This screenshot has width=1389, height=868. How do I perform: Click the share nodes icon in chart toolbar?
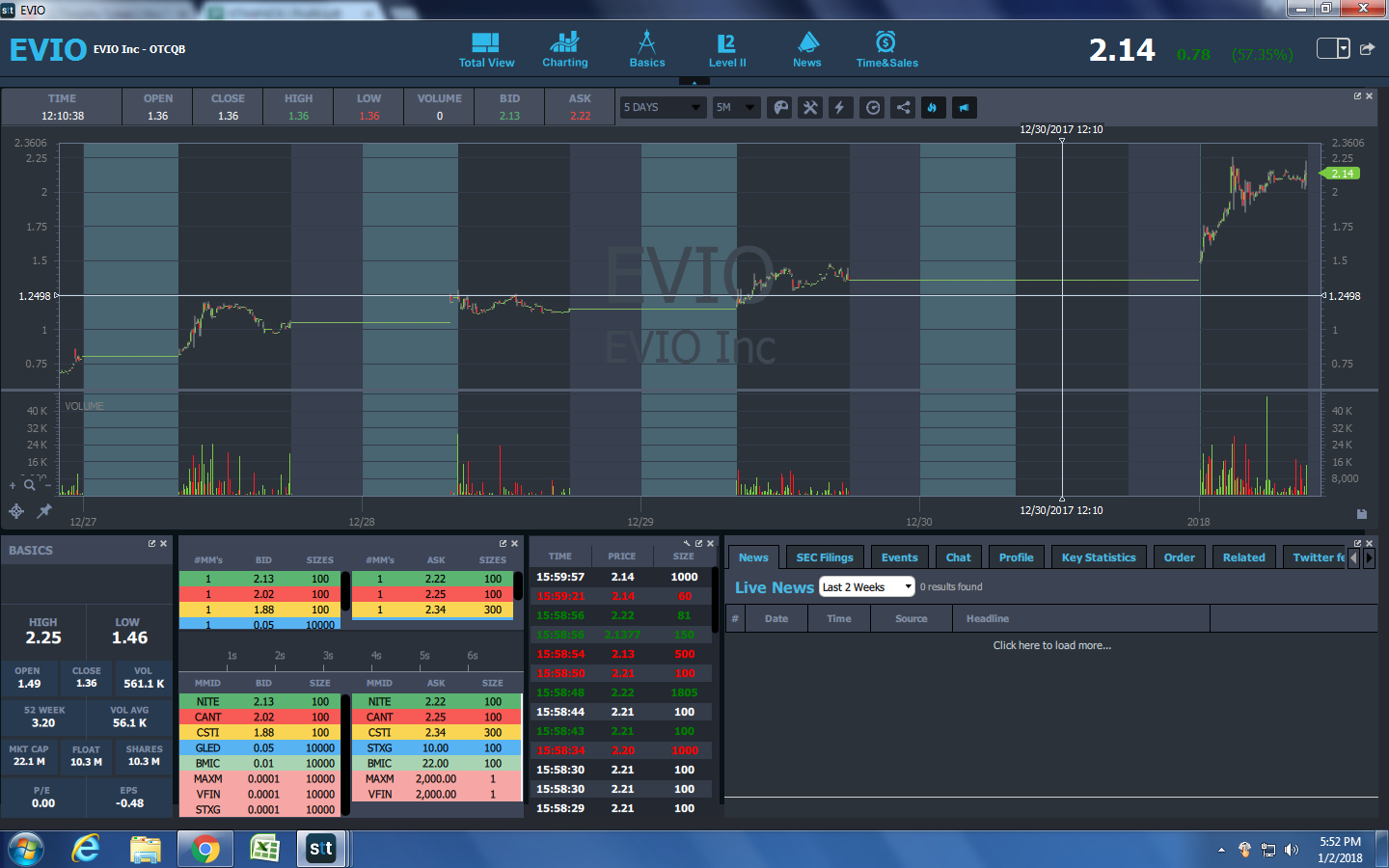click(903, 107)
